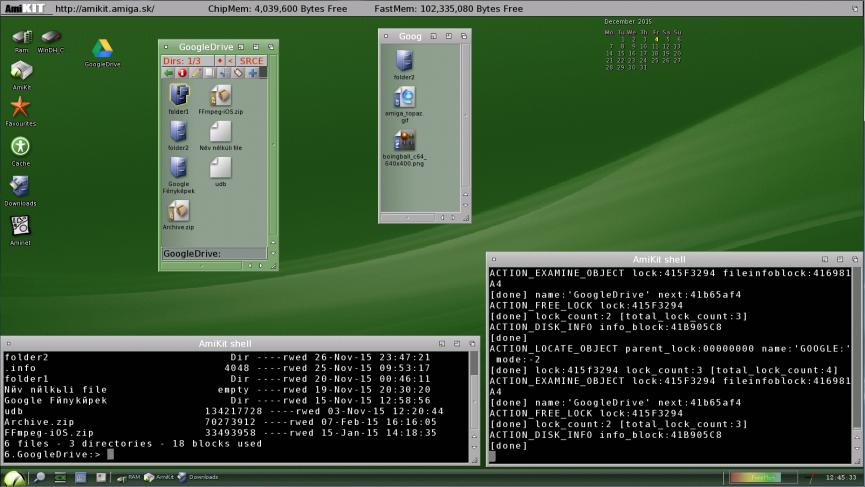Toggle the SRCE source button
The image size is (865, 487).
pos(252,61)
